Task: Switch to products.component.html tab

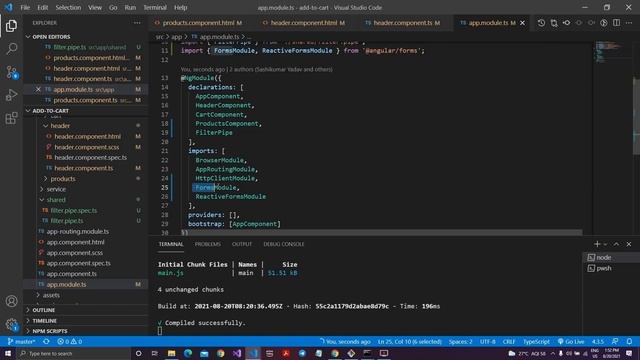Action: click(x=199, y=23)
